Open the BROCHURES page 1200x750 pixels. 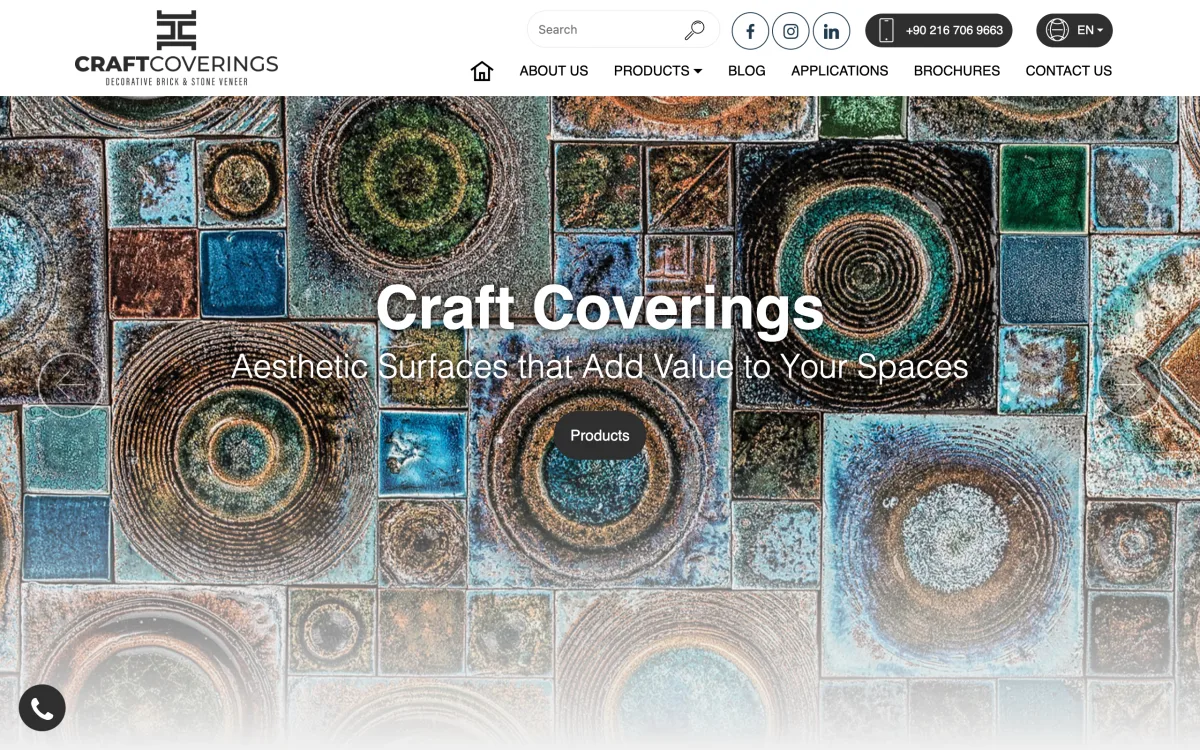click(x=957, y=71)
